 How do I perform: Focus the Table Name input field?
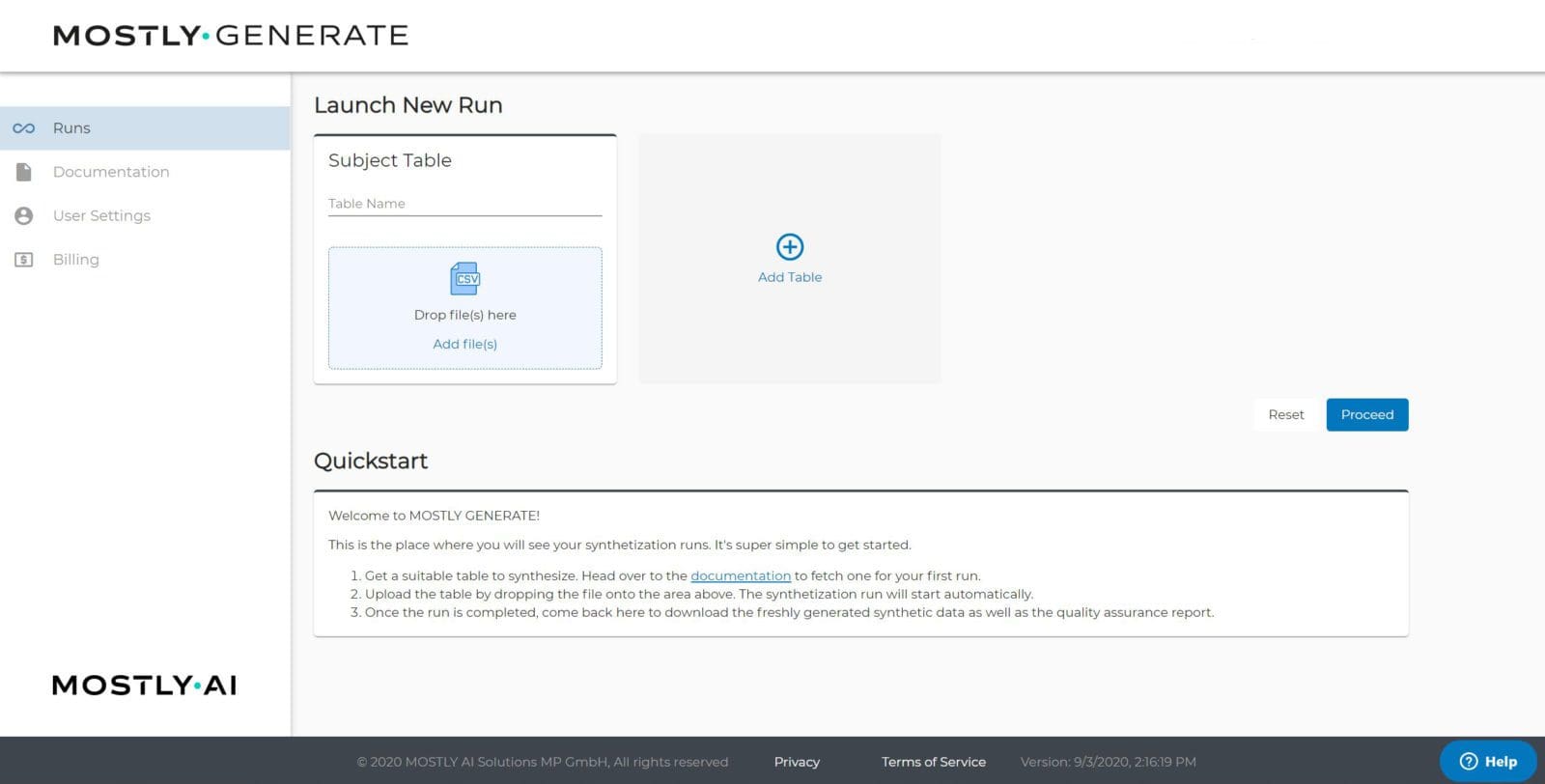(x=464, y=204)
